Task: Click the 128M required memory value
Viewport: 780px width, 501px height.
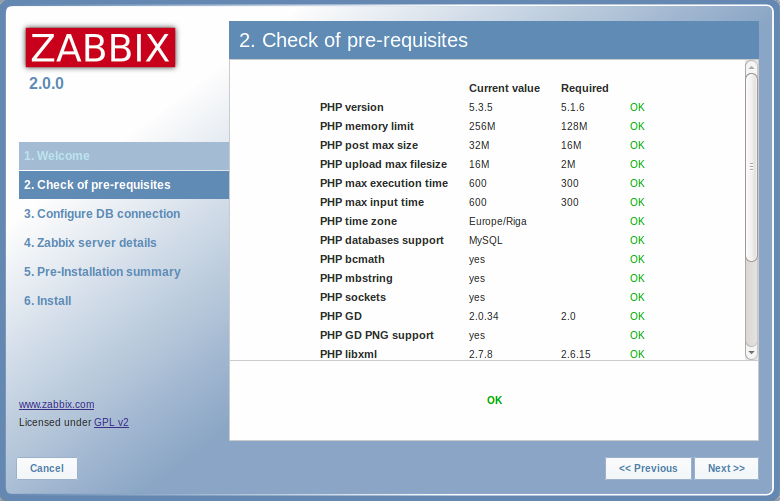Action: click(574, 126)
